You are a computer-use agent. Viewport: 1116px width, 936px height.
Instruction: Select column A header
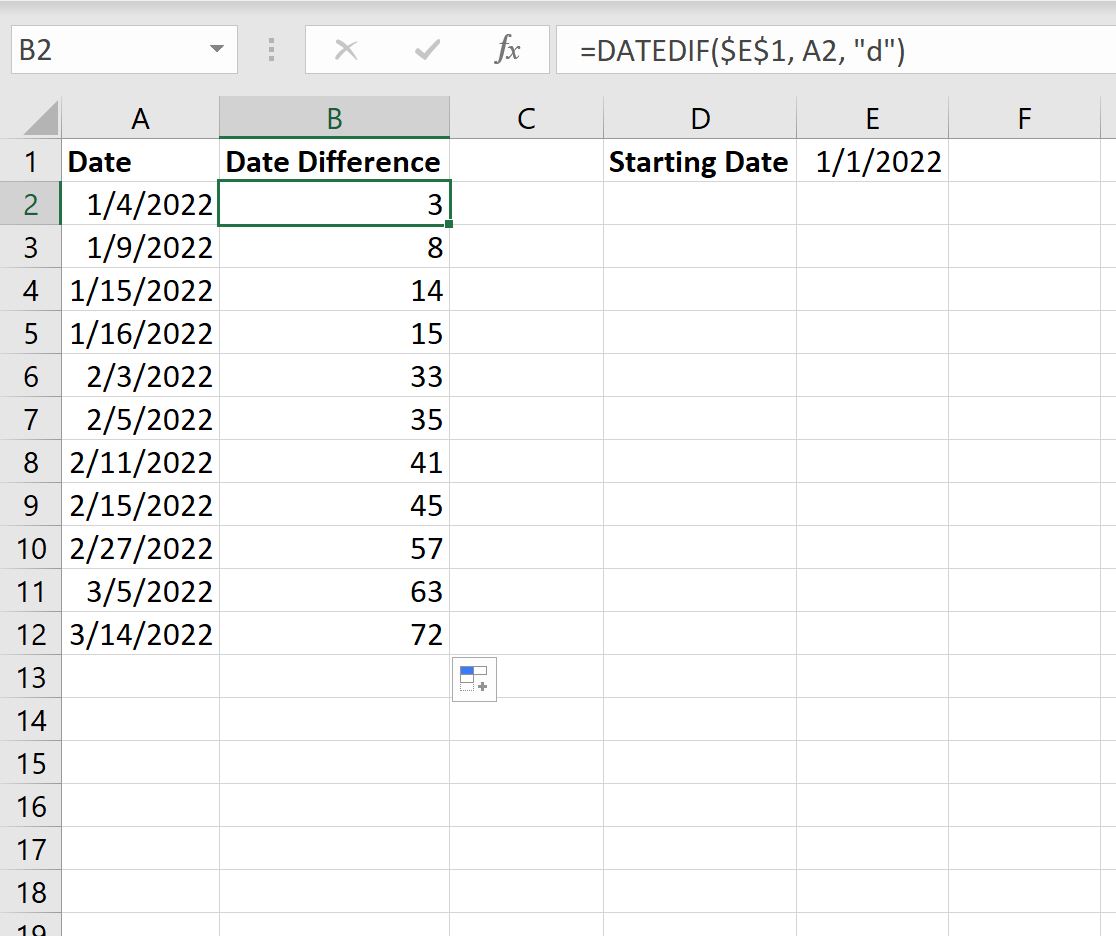coord(140,118)
